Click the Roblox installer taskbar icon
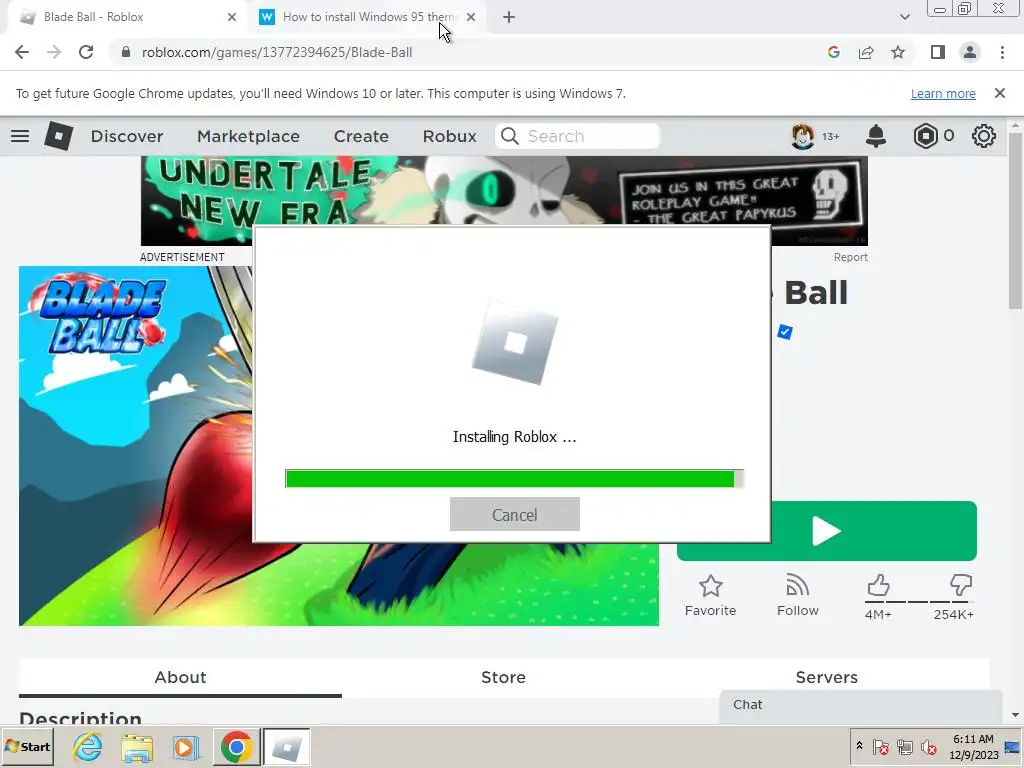Viewport: 1024px width, 768px height. click(287, 746)
